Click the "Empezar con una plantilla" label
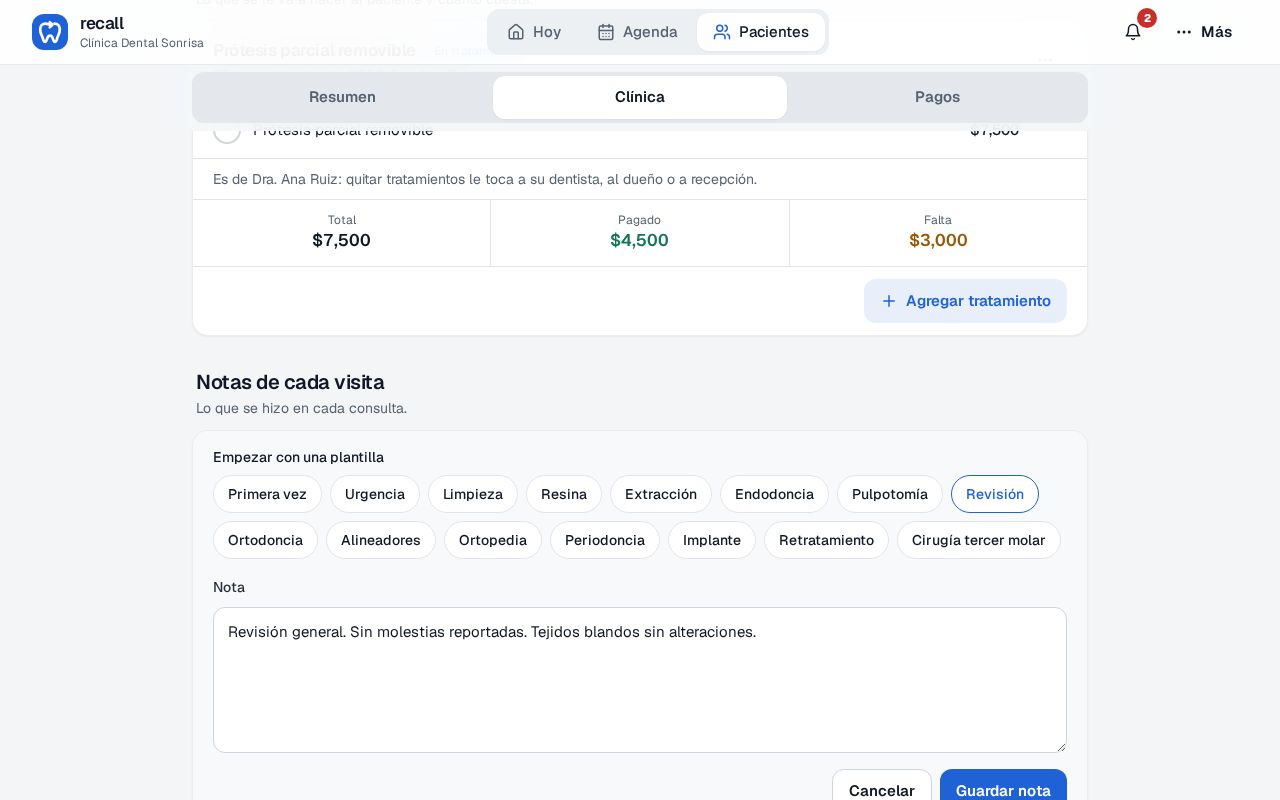 [x=298, y=457]
